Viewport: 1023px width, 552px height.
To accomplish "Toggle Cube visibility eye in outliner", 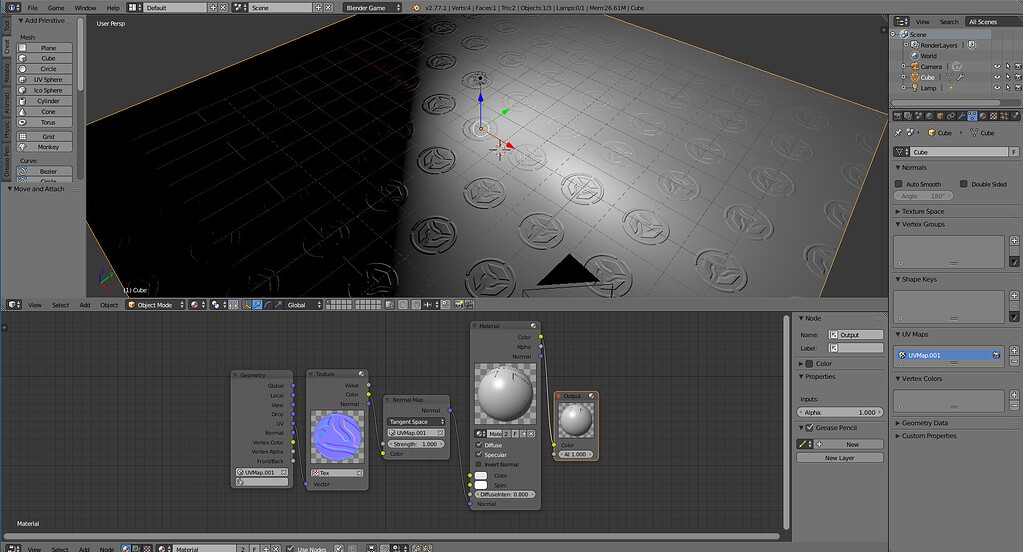I will pos(997,77).
